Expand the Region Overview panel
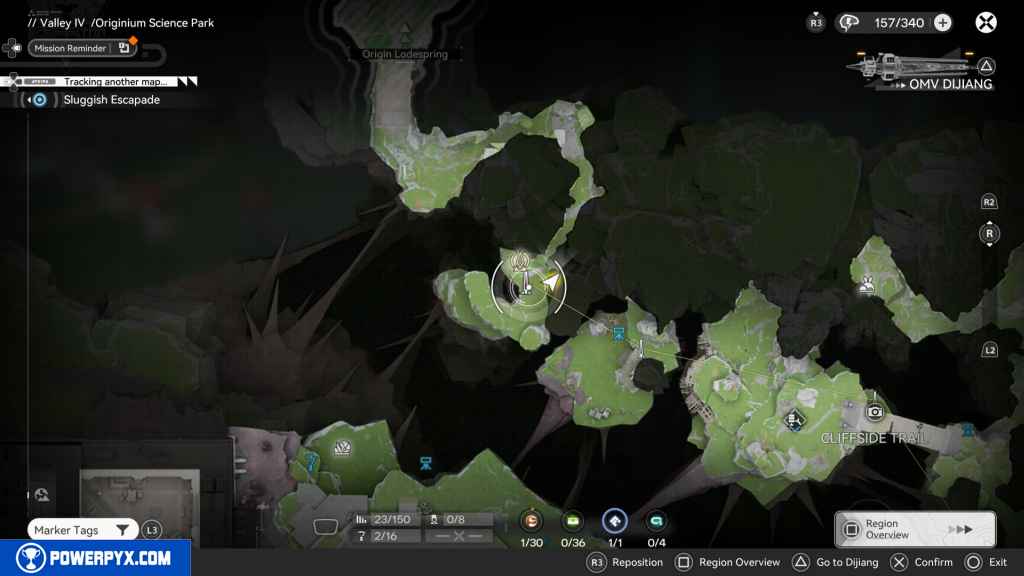The height and width of the screenshot is (576, 1024). coord(915,529)
